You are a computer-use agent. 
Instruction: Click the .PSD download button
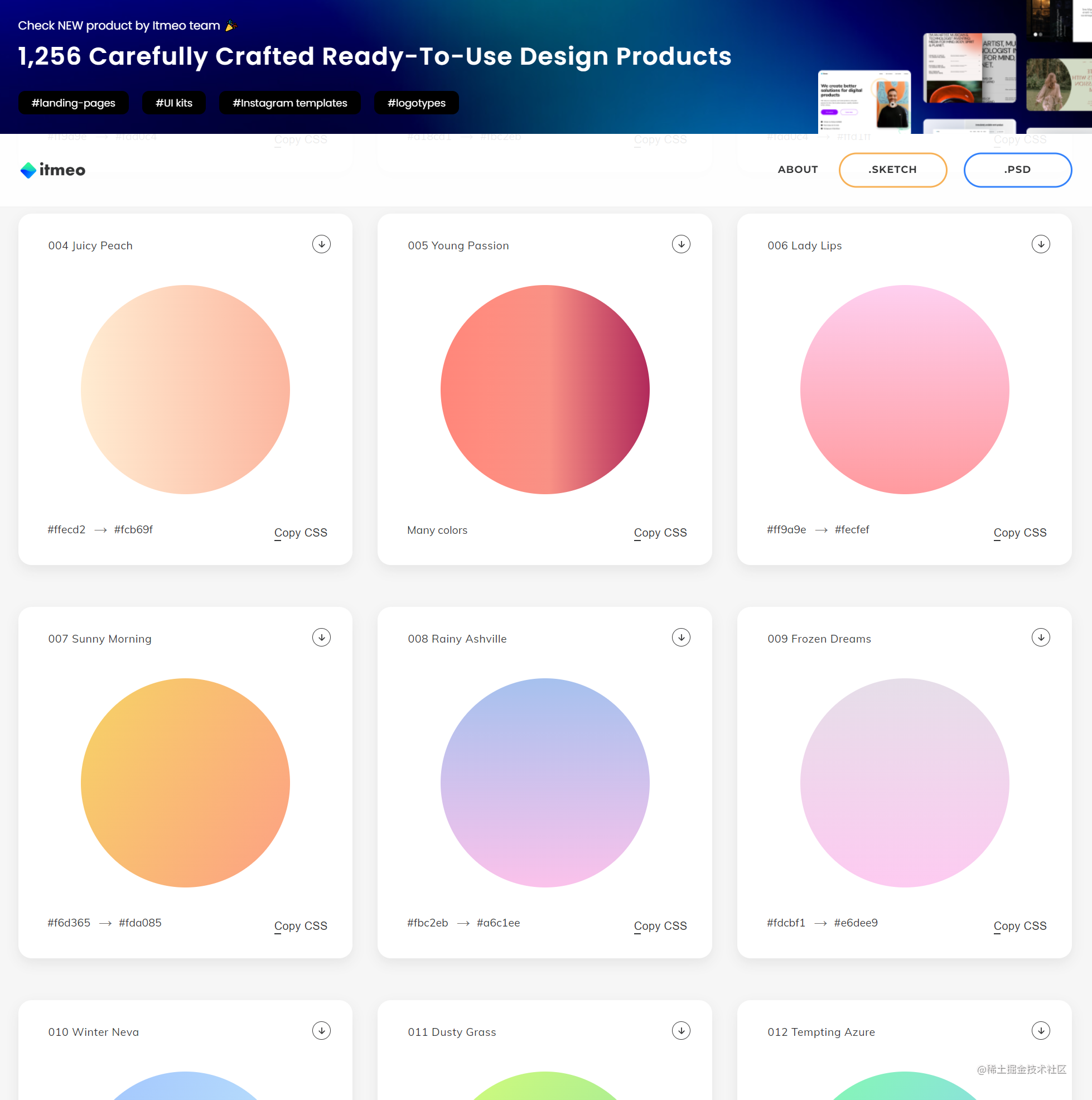pyautogui.click(x=1017, y=170)
